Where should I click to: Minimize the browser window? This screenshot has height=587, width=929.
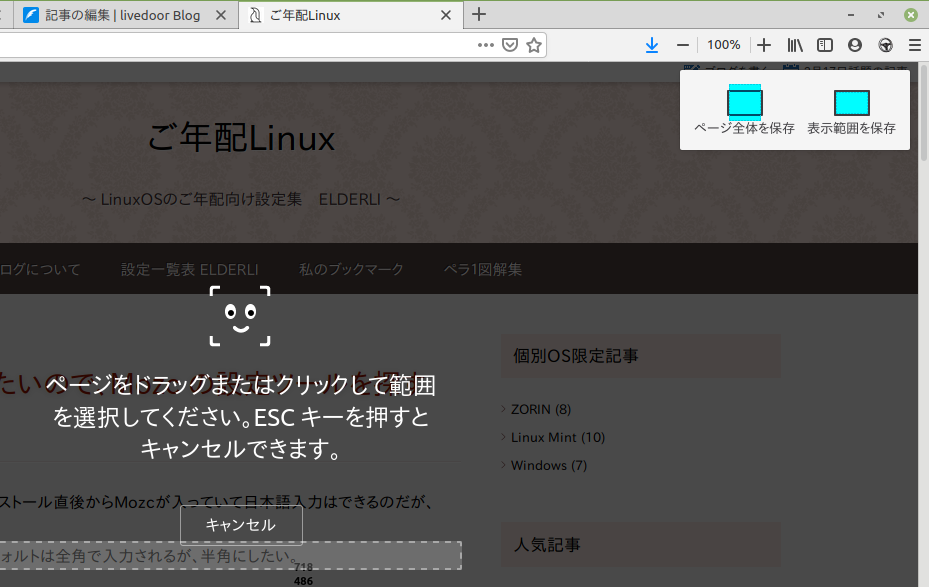851,15
